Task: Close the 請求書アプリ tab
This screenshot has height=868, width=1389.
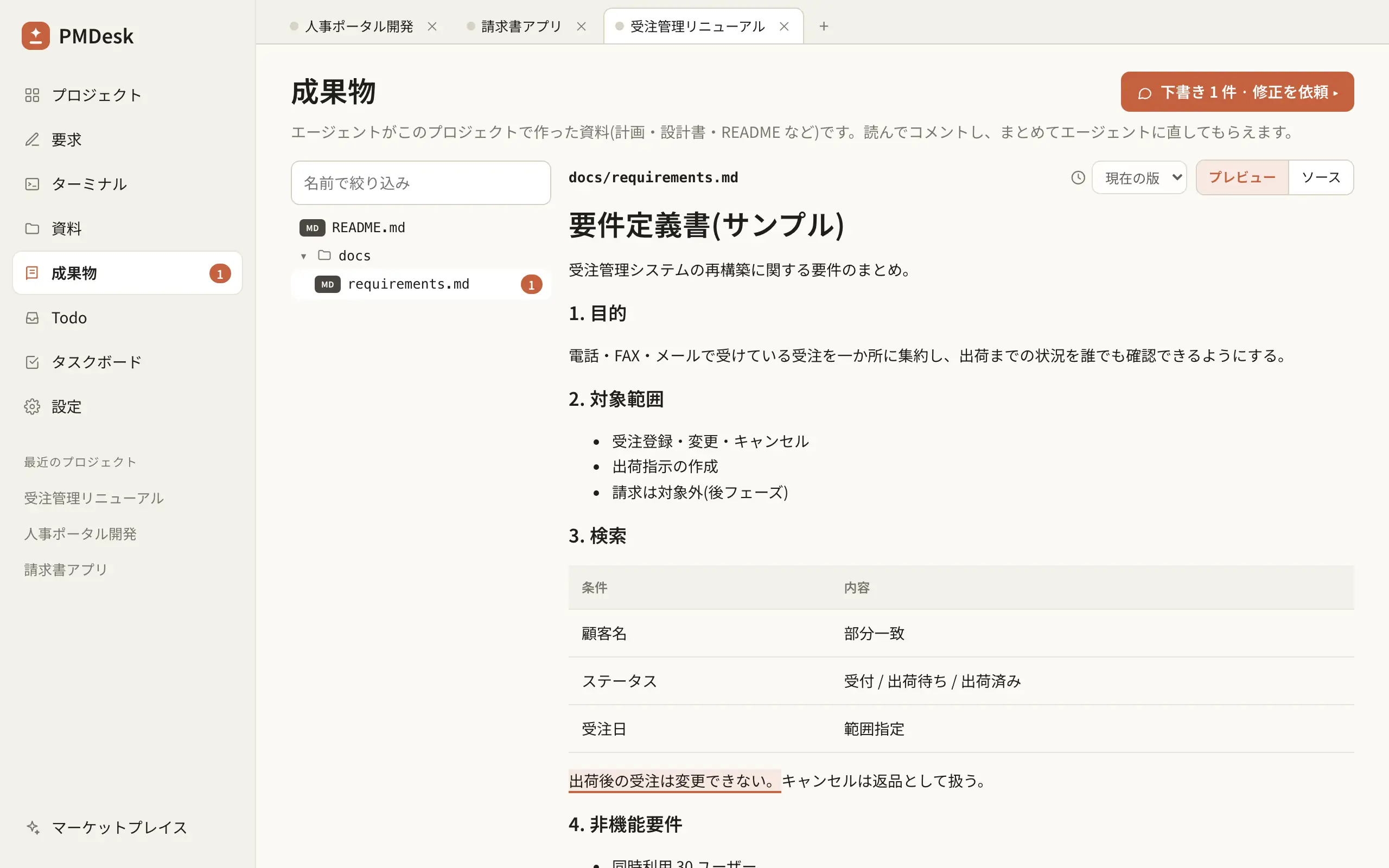Action: 581,27
